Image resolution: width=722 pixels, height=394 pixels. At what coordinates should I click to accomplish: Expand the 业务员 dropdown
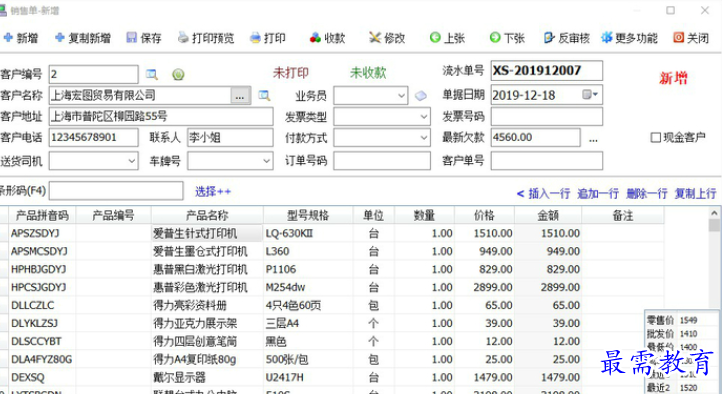coord(402,96)
